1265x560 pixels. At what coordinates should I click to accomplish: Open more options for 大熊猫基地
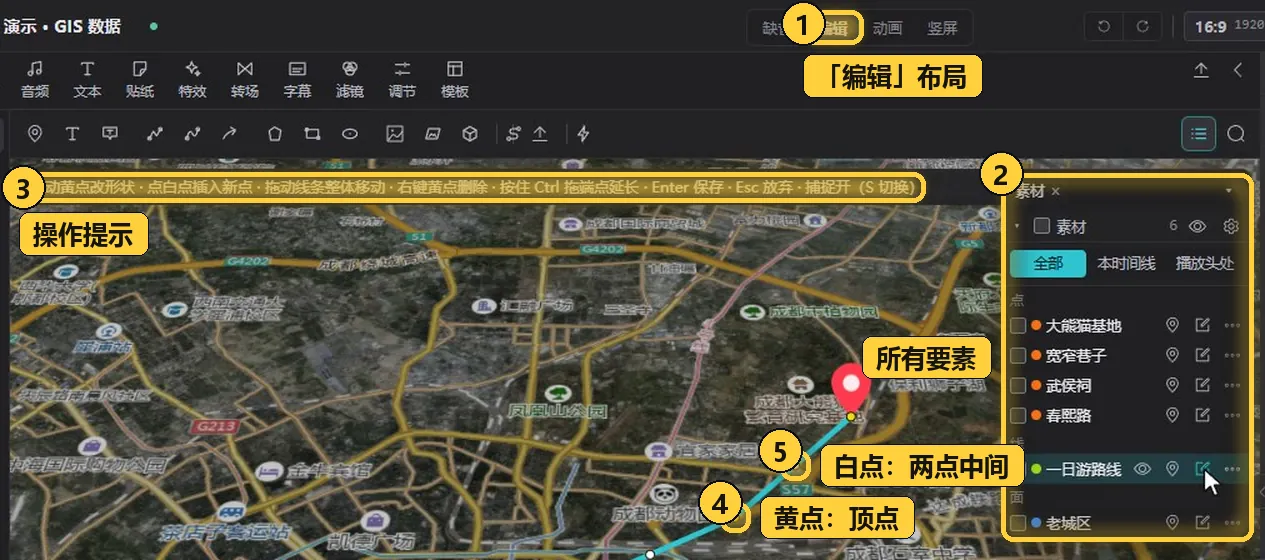(x=1232, y=325)
